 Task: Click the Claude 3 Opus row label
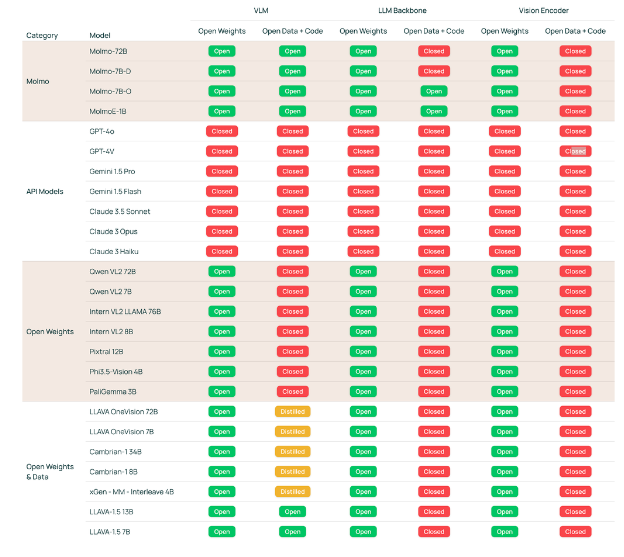[x=113, y=232]
